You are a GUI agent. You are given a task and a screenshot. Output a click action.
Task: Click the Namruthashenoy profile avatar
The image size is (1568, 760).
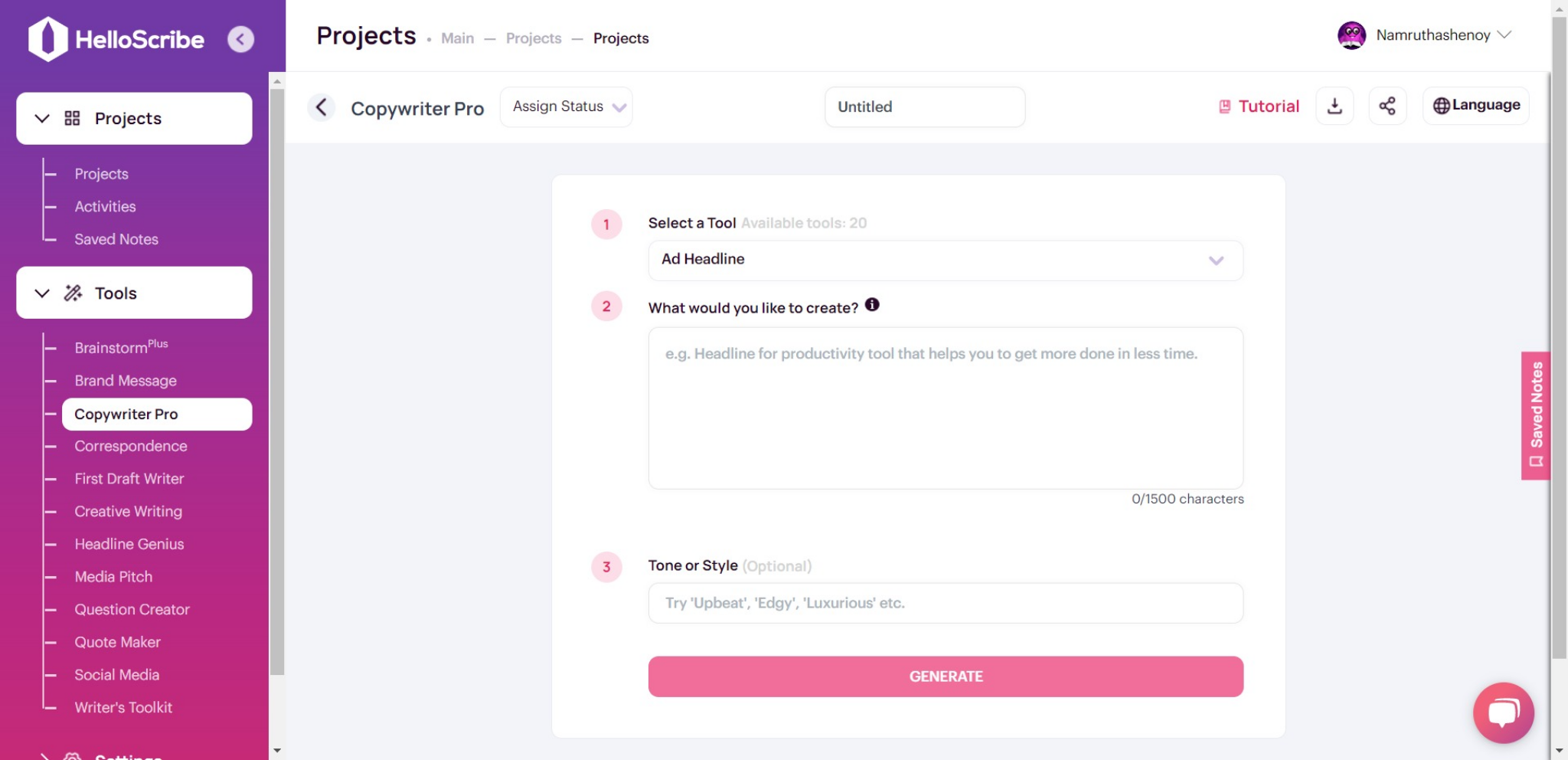click(1351, 35)
